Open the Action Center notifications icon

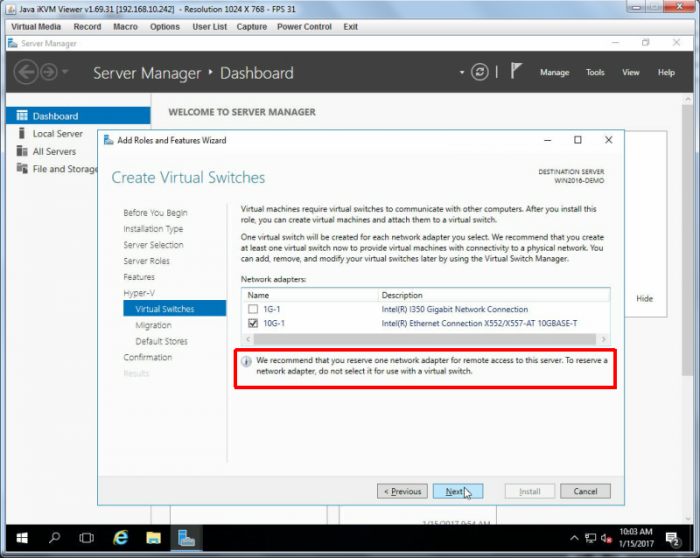point(673,539)
